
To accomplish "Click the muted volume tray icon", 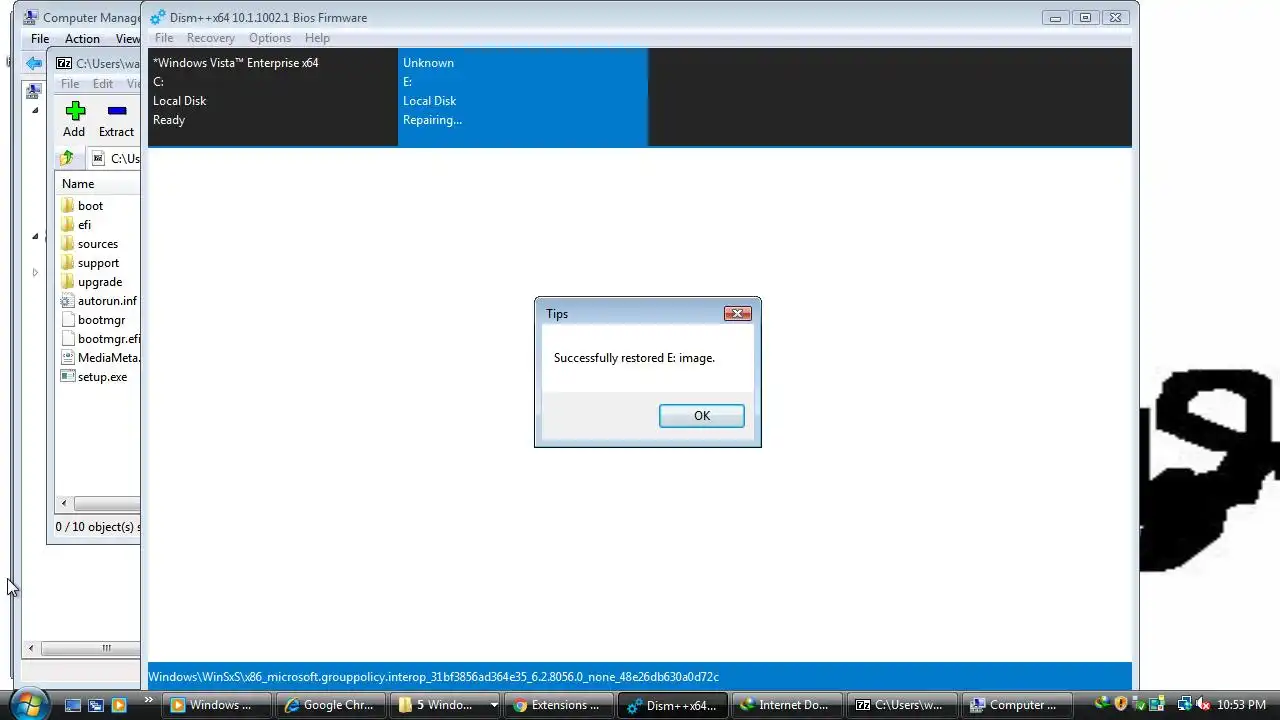I will point(1203,705).
